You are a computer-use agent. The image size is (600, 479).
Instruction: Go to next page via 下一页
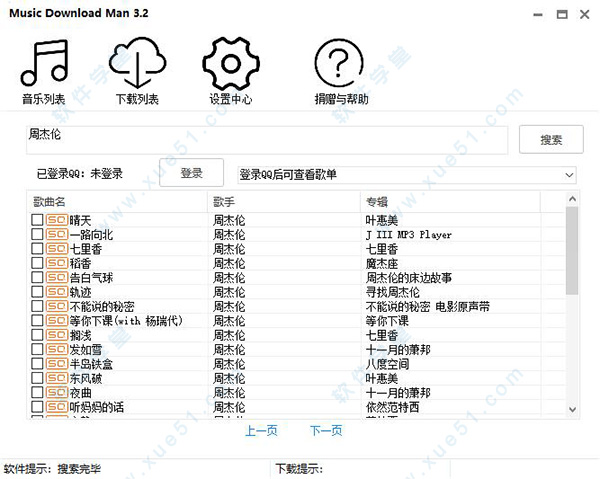tap(326, 431)
